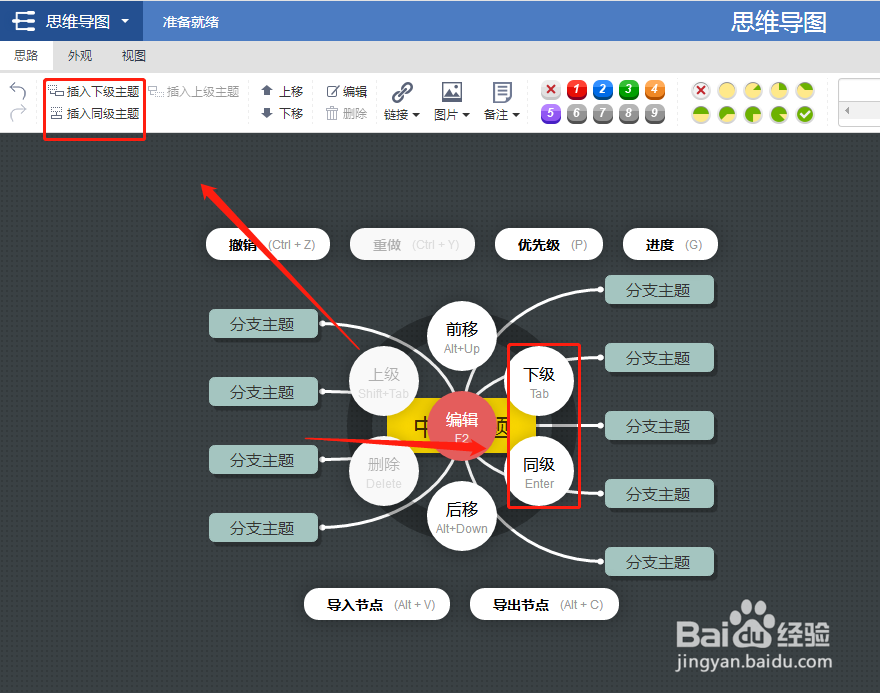880x693 pixels.
Task: Select red priority 1 icon
Action: coord(576,90)
